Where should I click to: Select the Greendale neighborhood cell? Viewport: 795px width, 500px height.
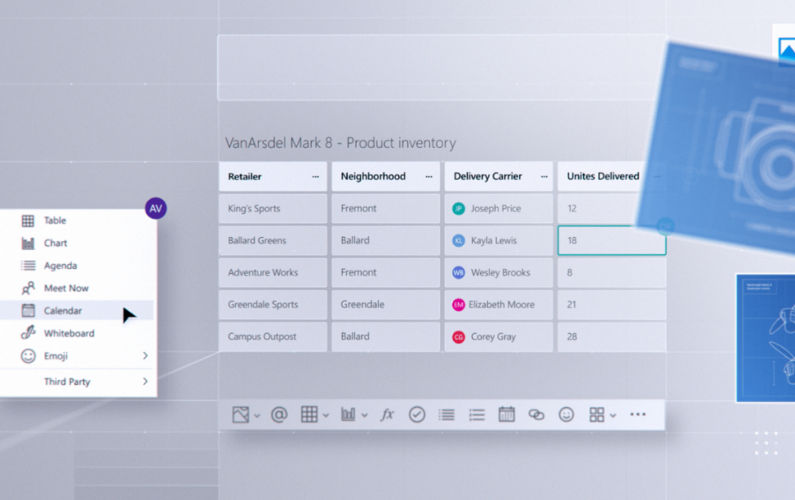386,304
